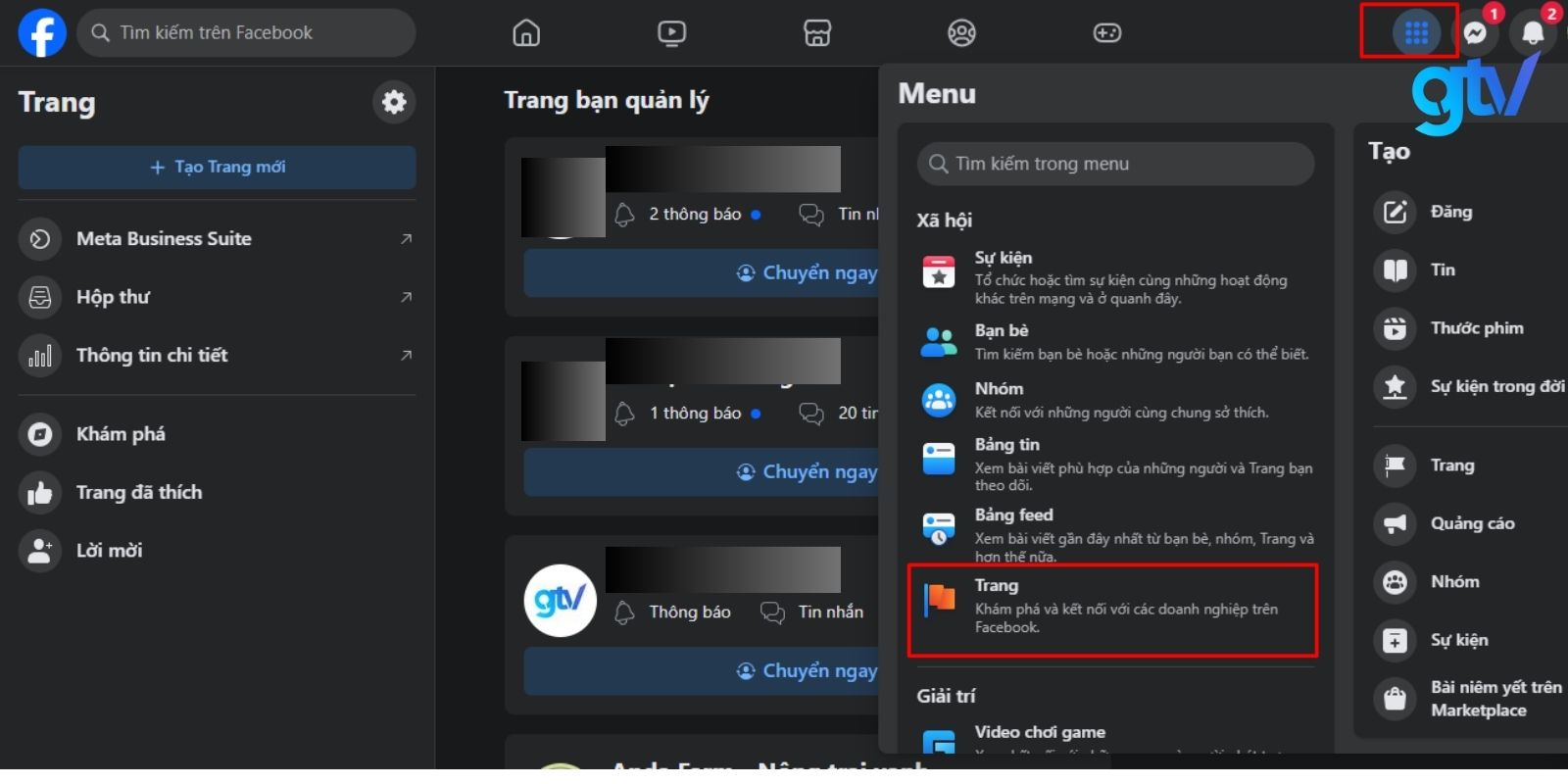Open the Messenger chat icon
The image size is (1568, 784).
1475,33
